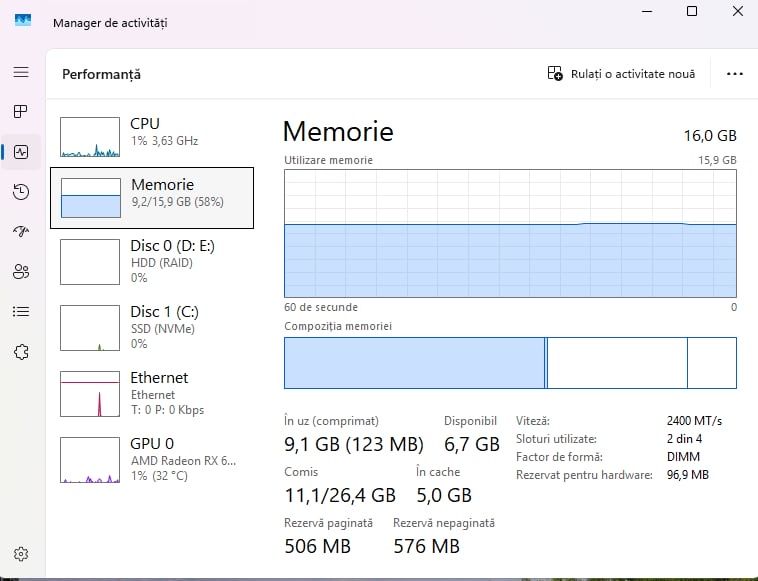This screenshot has height=581, width=758.
Task: Select the Performance sidebar icon
Action: tap(21, 152)
